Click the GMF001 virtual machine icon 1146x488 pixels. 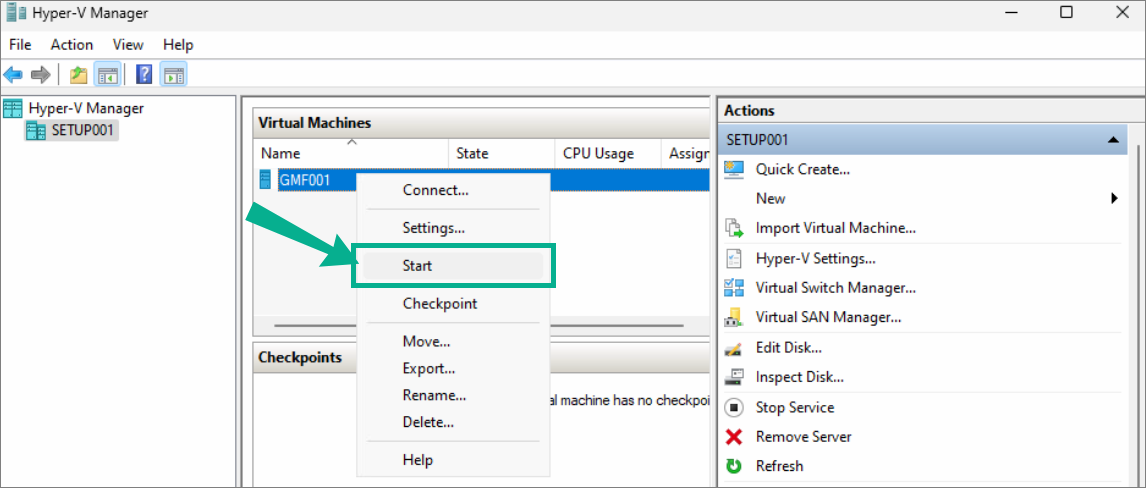(266, 180)
